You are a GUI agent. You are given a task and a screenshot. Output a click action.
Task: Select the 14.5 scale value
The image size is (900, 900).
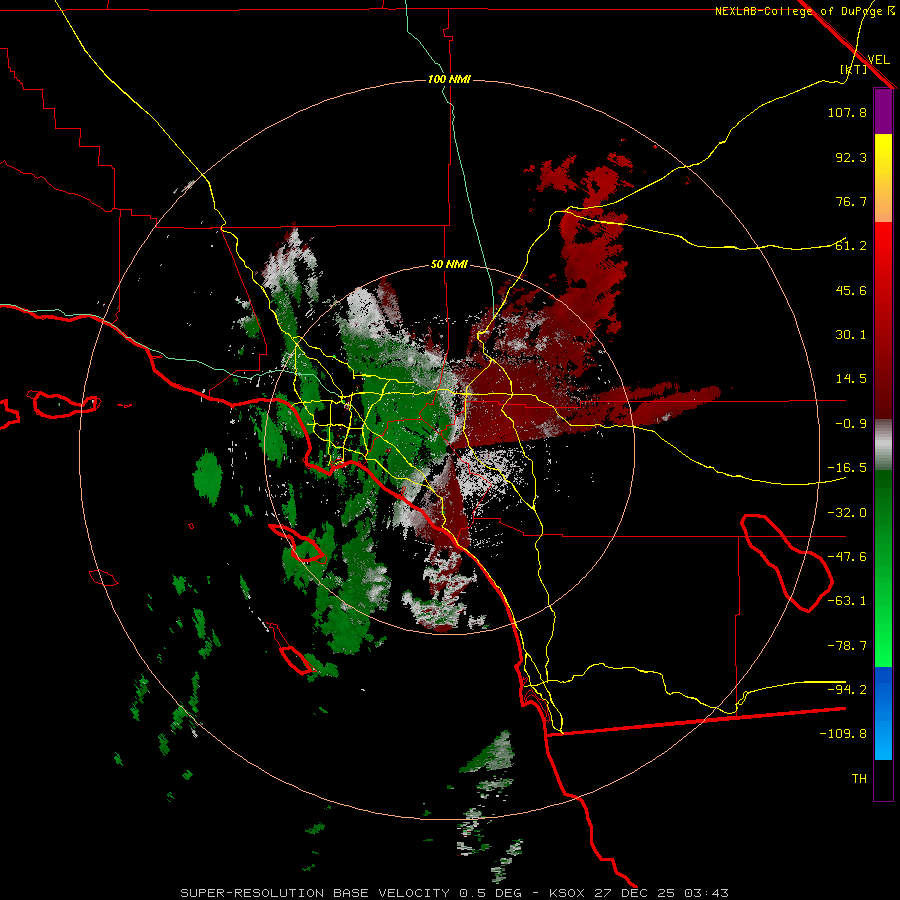point(851,379)
